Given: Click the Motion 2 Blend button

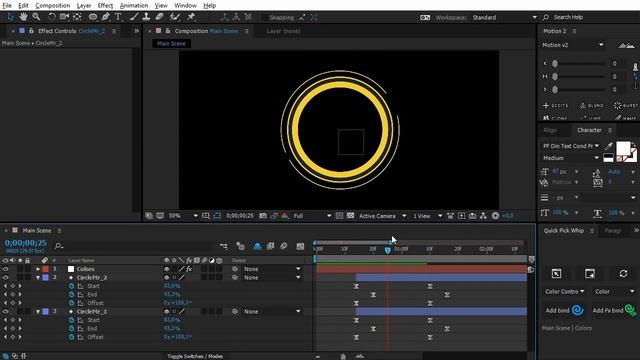Looking at the screenshot, I should tap(591, 105).
